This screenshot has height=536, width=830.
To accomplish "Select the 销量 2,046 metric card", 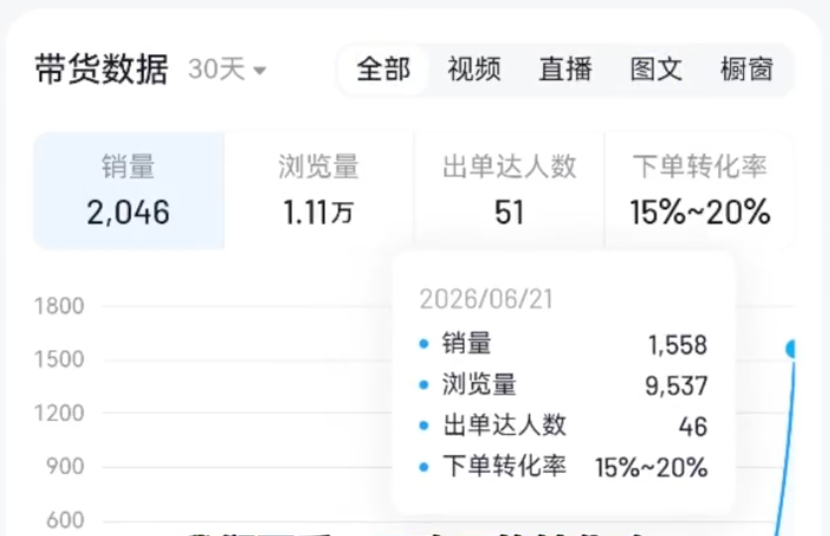I will [x=129, y=190].
